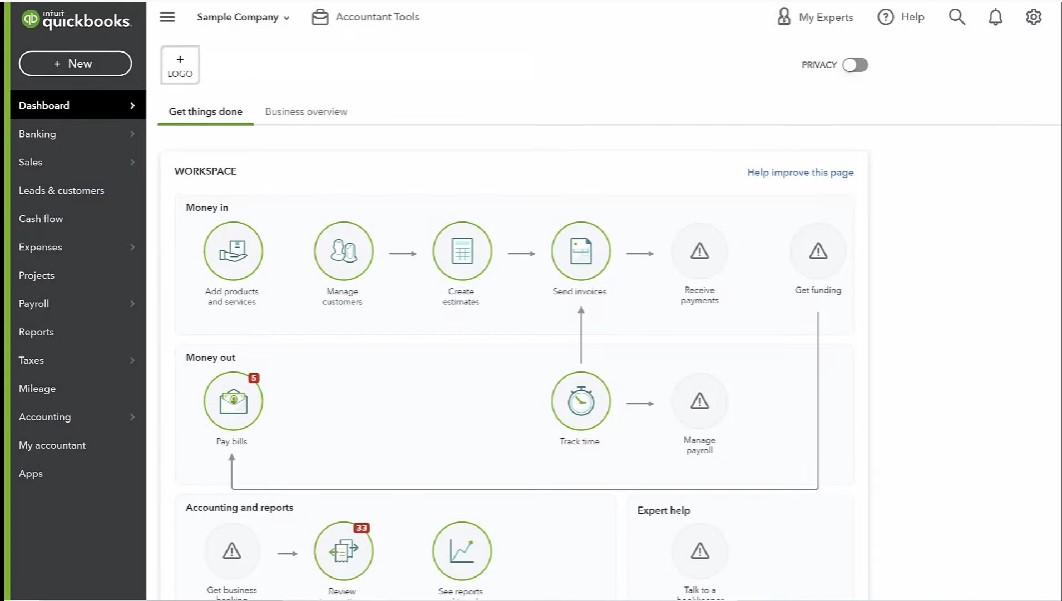This screenshot has height=601, width=1062.
Task: Open the Sample Company dropdown
Action: coord(243,17)
